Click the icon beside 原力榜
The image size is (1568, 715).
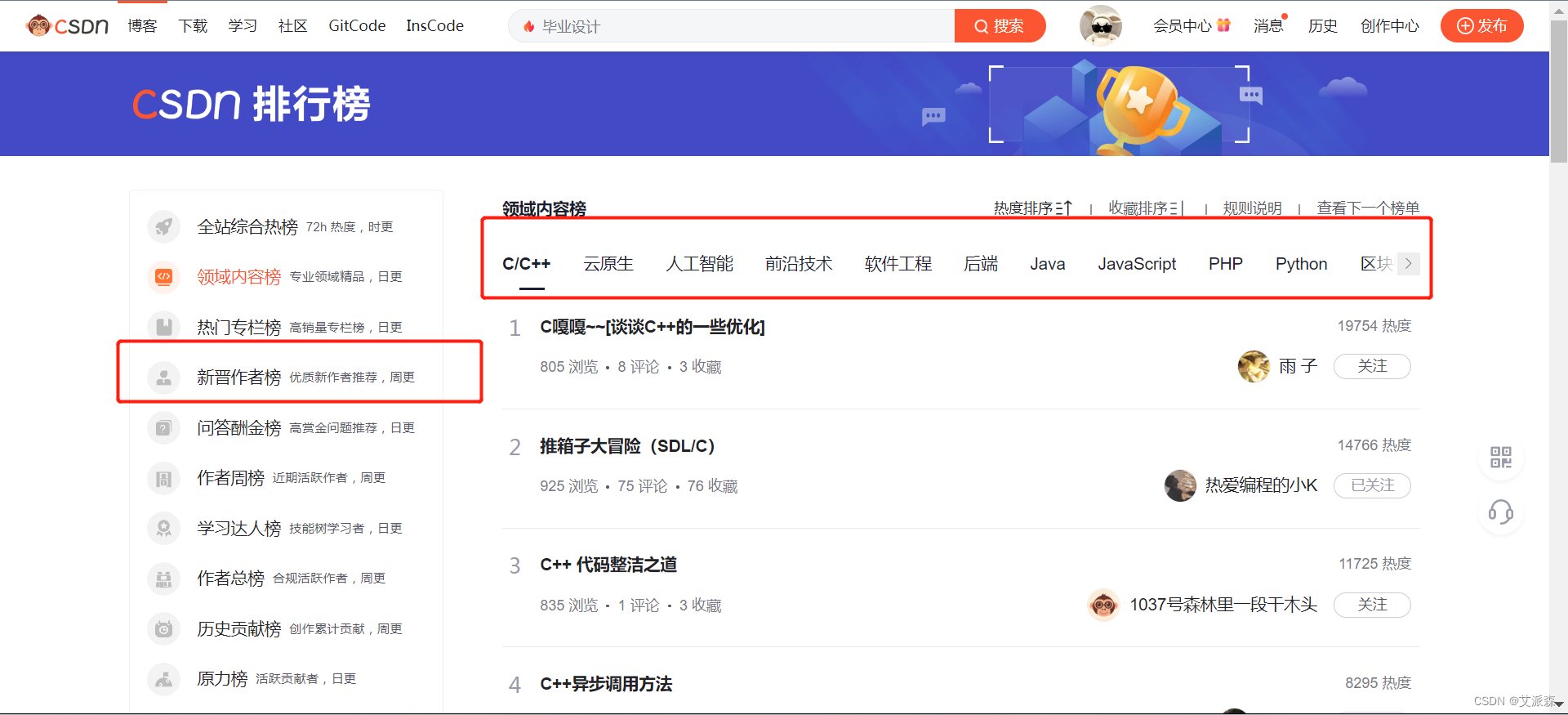pos(164,679)
